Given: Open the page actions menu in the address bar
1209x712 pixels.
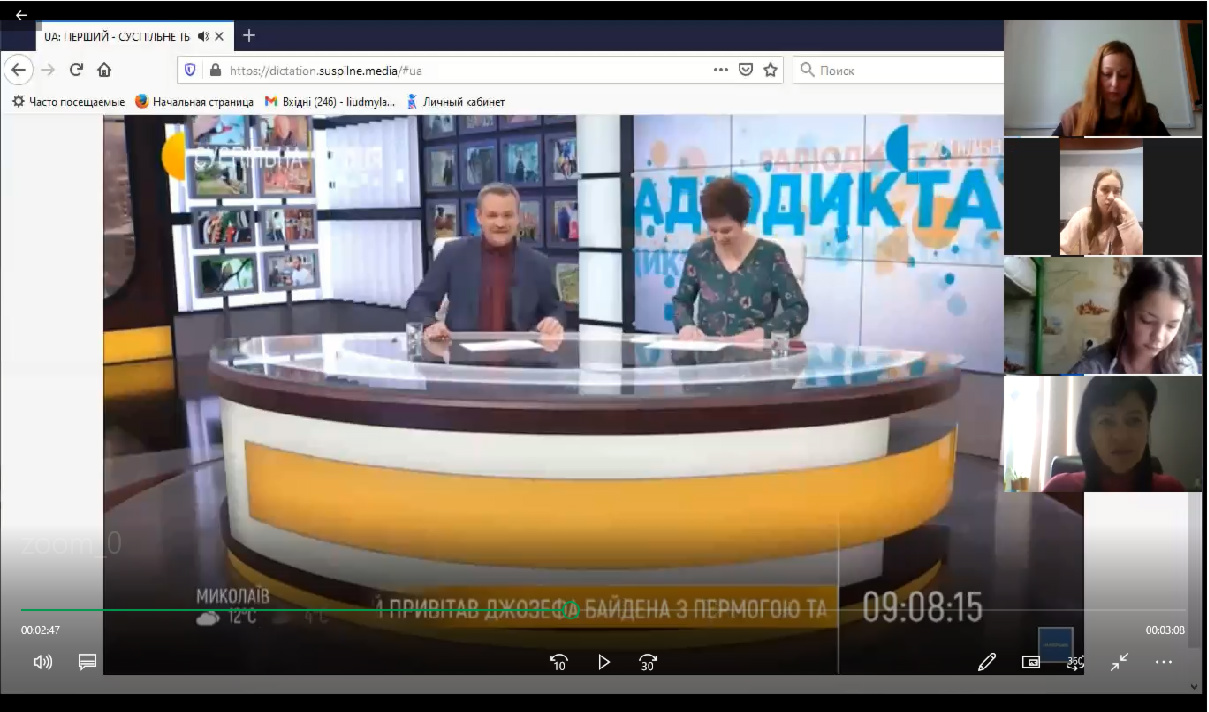Looking at the screenshot, I should (719, 70).
